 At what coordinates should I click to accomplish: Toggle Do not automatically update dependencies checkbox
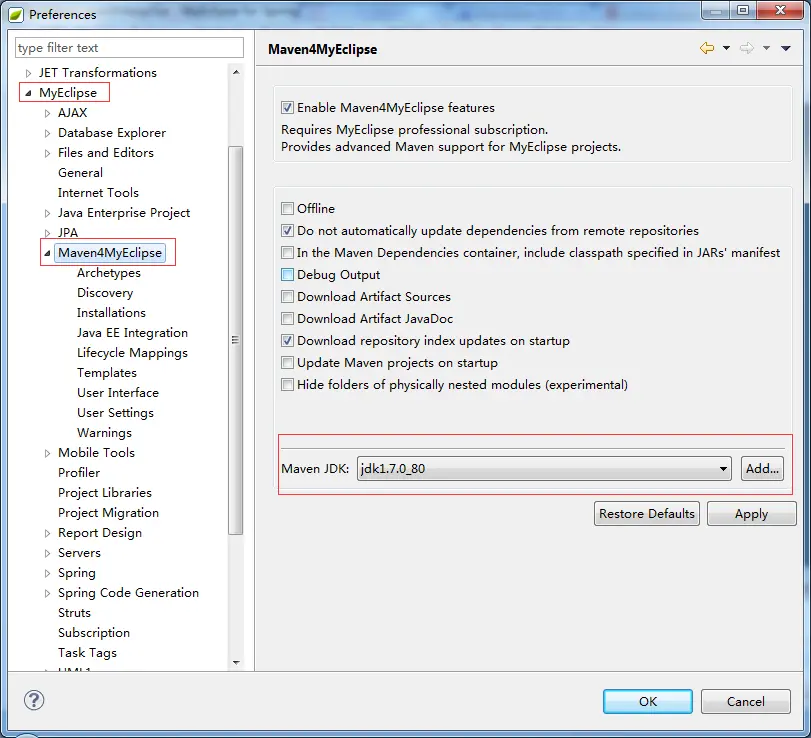287,231
